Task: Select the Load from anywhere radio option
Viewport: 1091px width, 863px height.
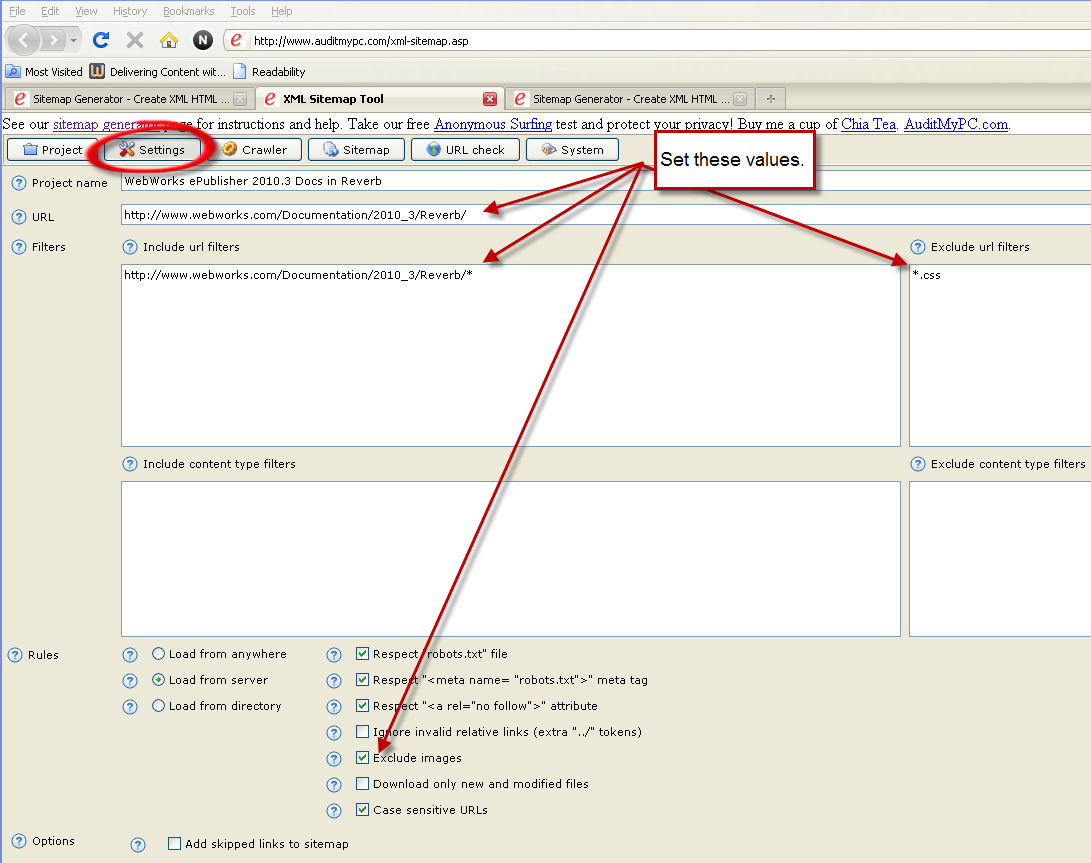Action: pos(159,654)
